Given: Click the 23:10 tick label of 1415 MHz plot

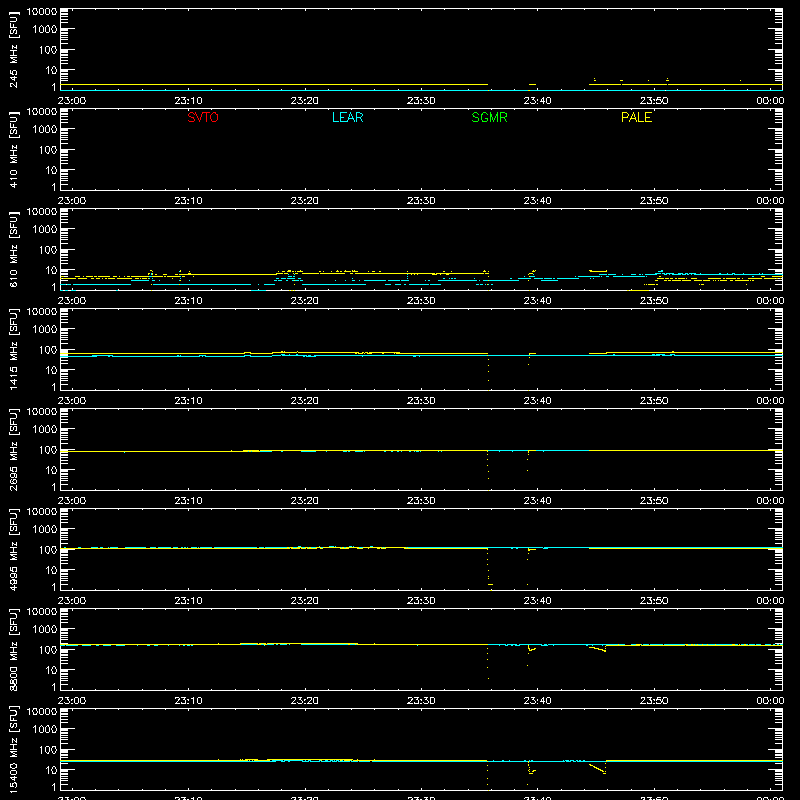Looking at the screenshot, I should (x=188, y=401).
